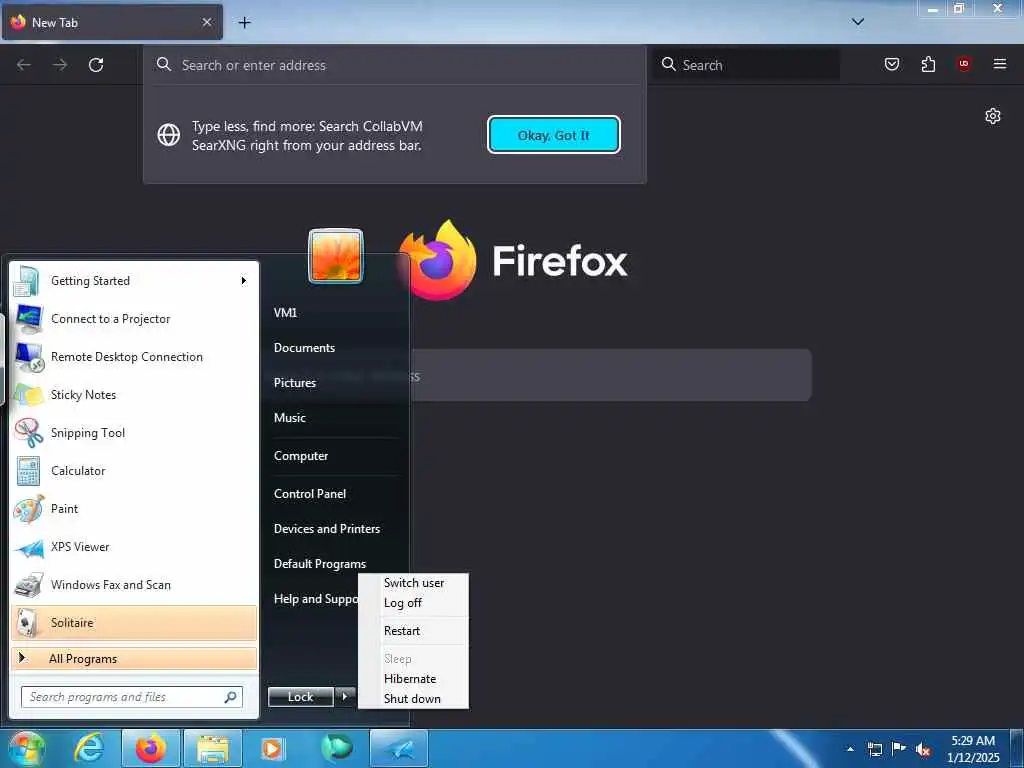Screen dimensions: 1024x768
Task: Open Pictures from Start menu
Action: click(x=295, y=383)
